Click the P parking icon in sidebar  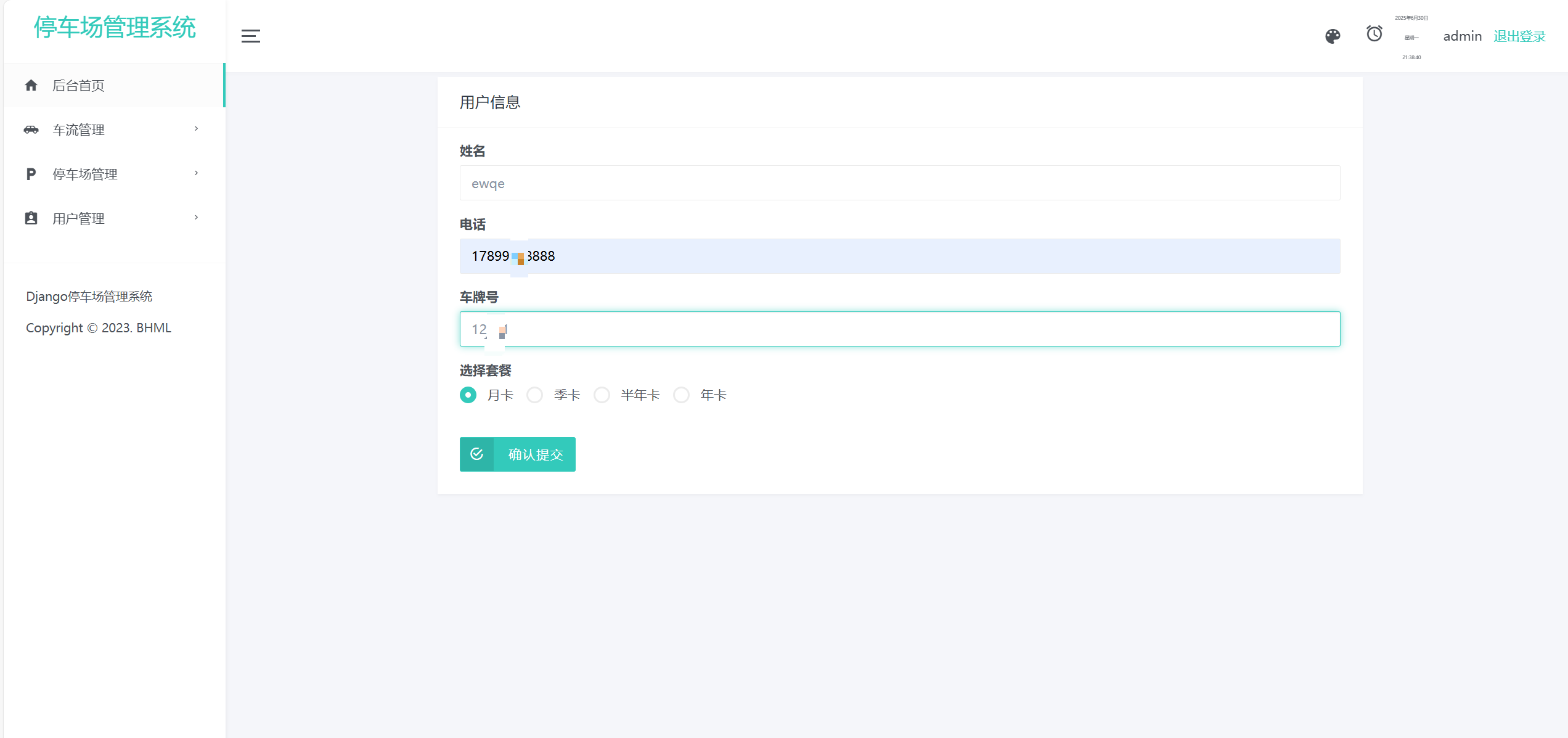coord(31,174)
